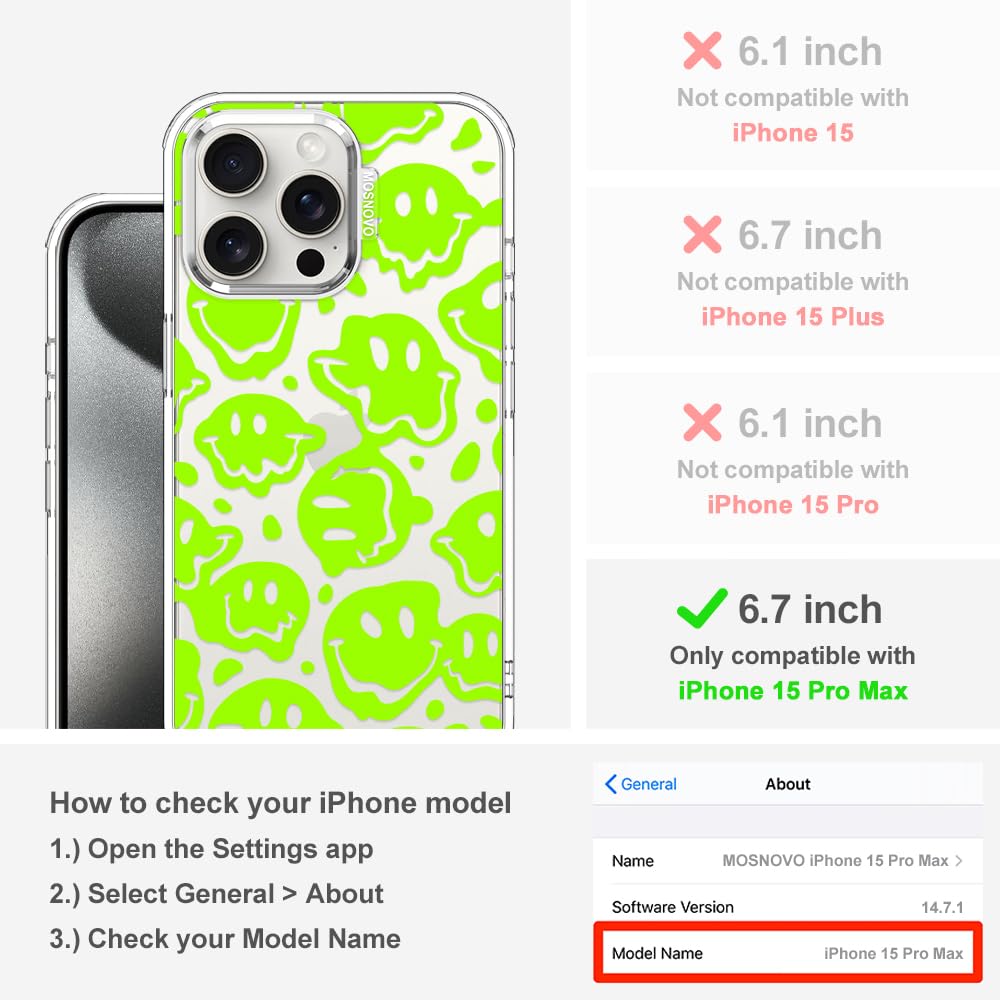This screenshot has width=1000, height=1000.
Task: Select the highlighted Model Name row
Action: coord(788,953)
